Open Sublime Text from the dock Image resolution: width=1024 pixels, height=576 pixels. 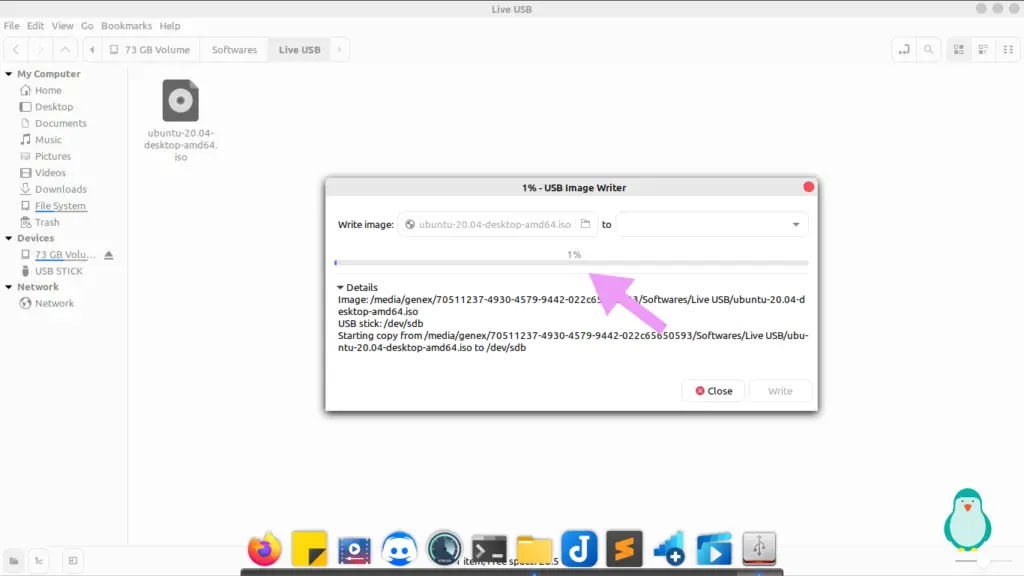624,549
